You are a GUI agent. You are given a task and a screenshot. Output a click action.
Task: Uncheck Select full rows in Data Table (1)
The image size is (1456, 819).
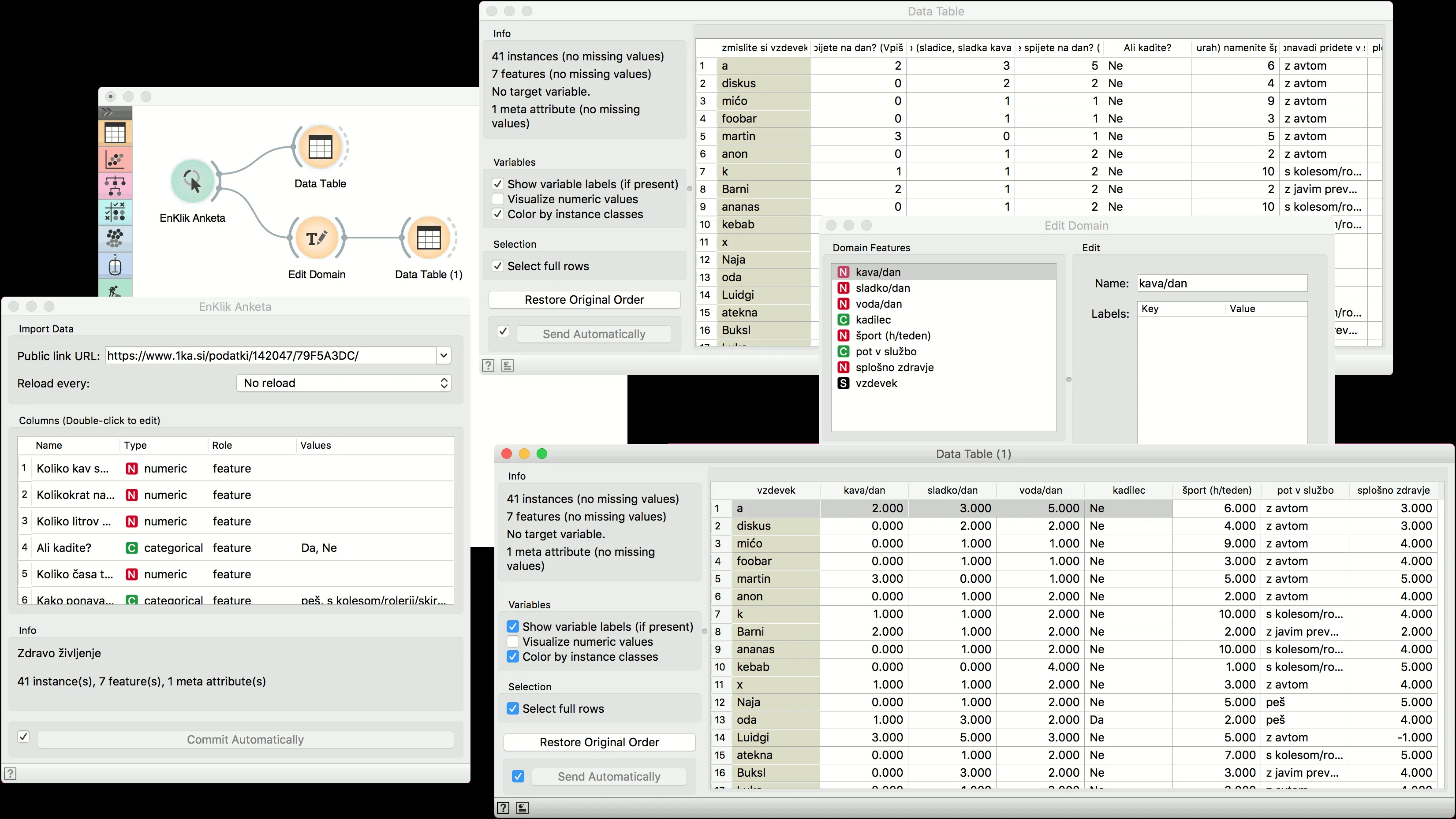tap(513, 708)
